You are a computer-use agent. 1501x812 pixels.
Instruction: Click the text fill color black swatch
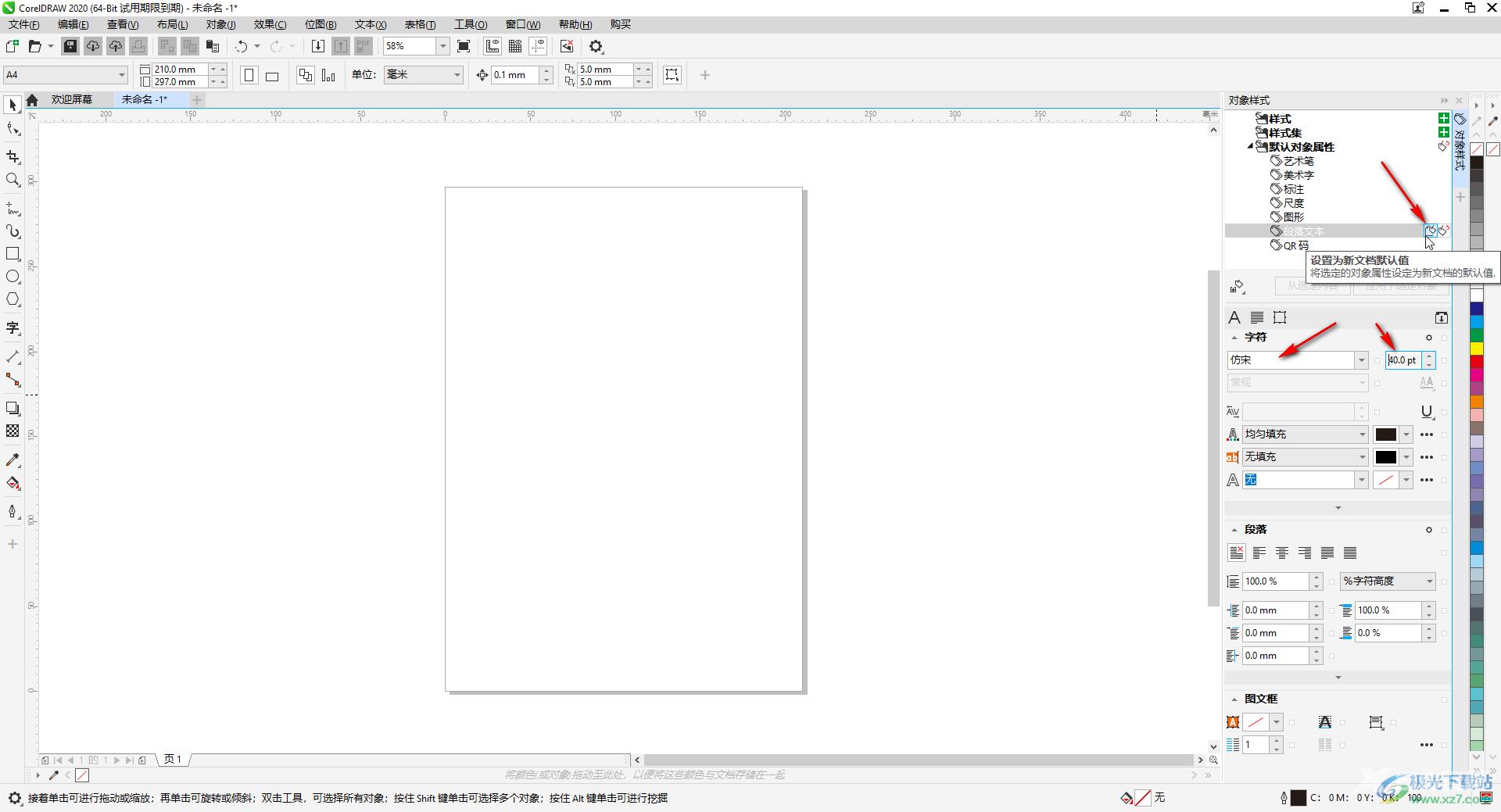click(1385, 435)
